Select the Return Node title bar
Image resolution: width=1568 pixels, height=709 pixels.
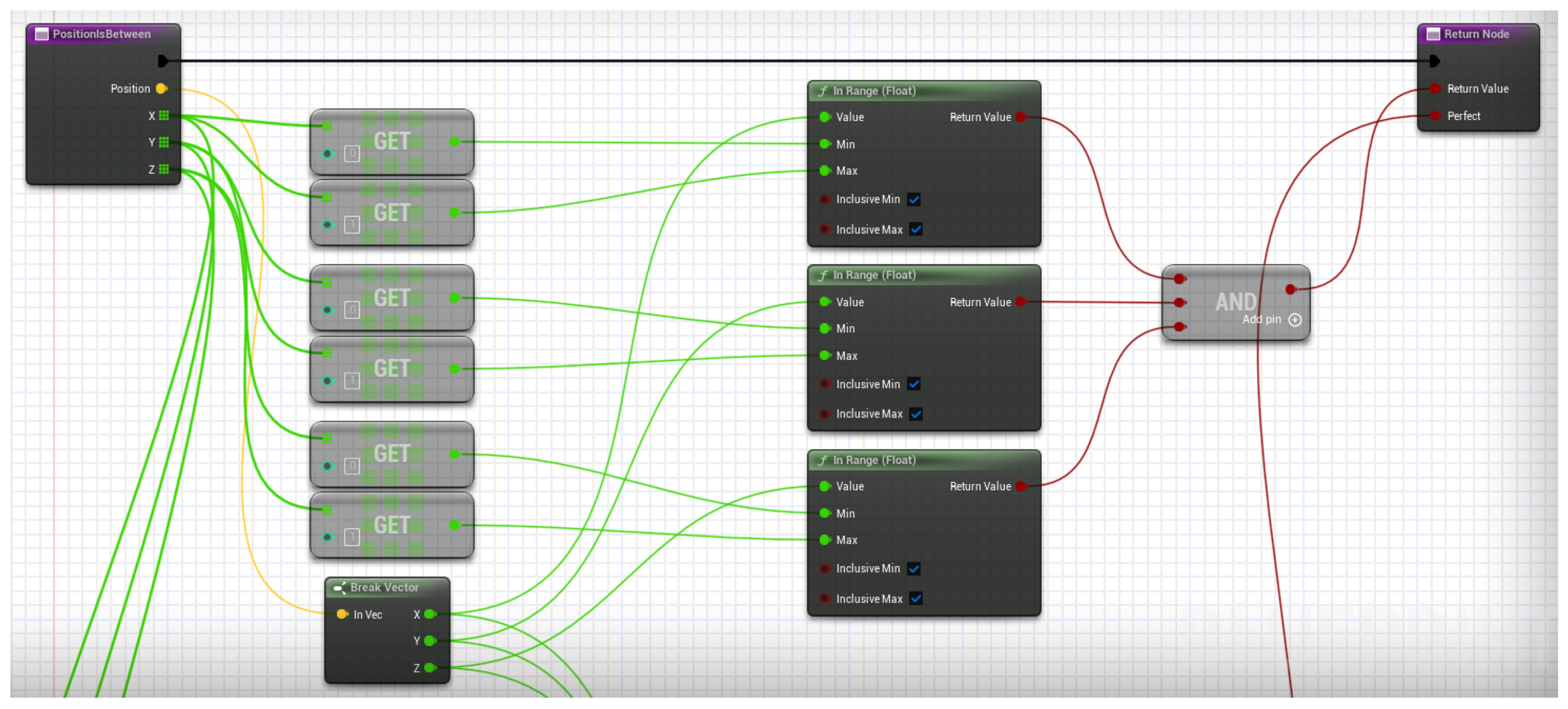click(x=1476, y=34)
